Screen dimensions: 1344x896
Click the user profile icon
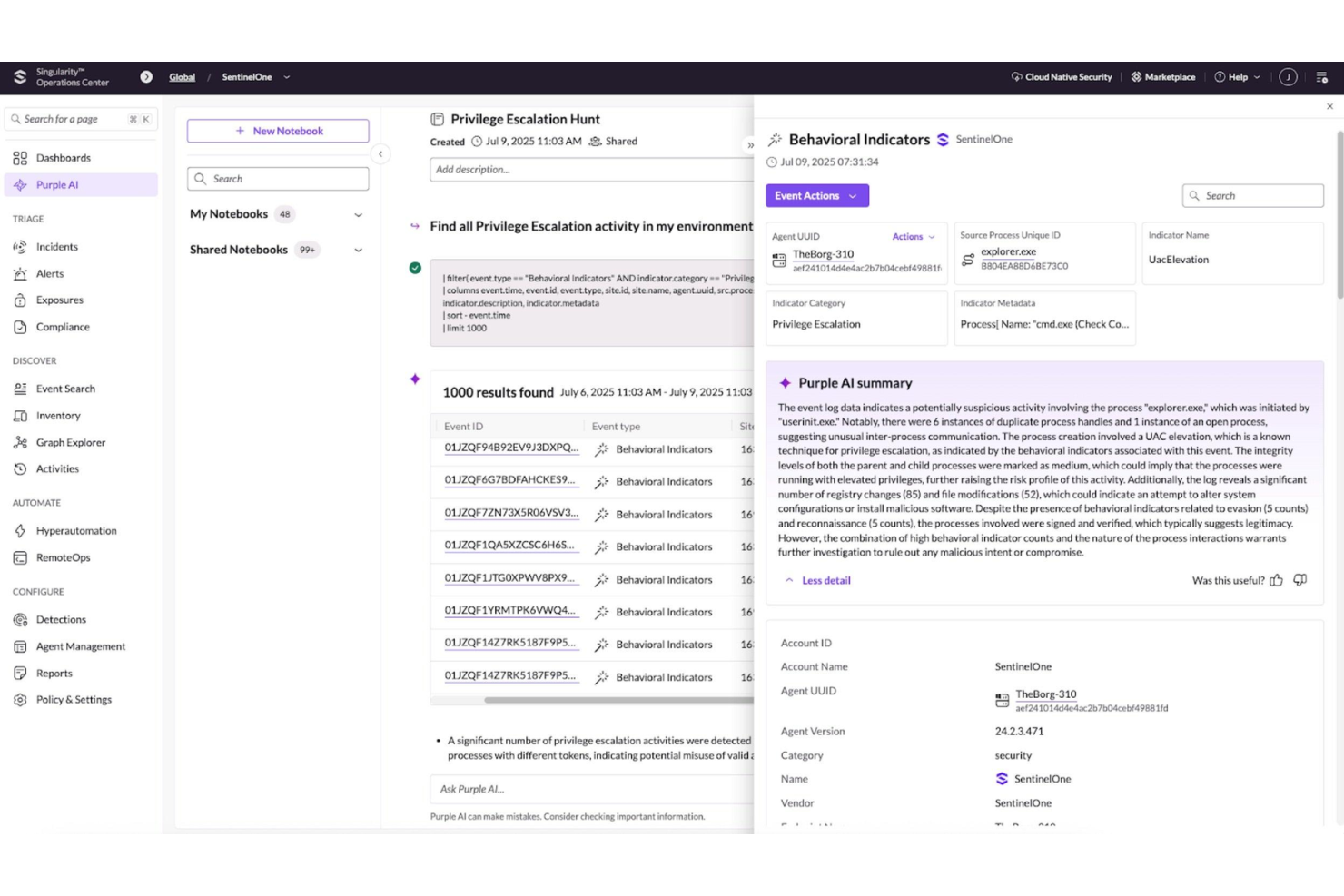1288,77
